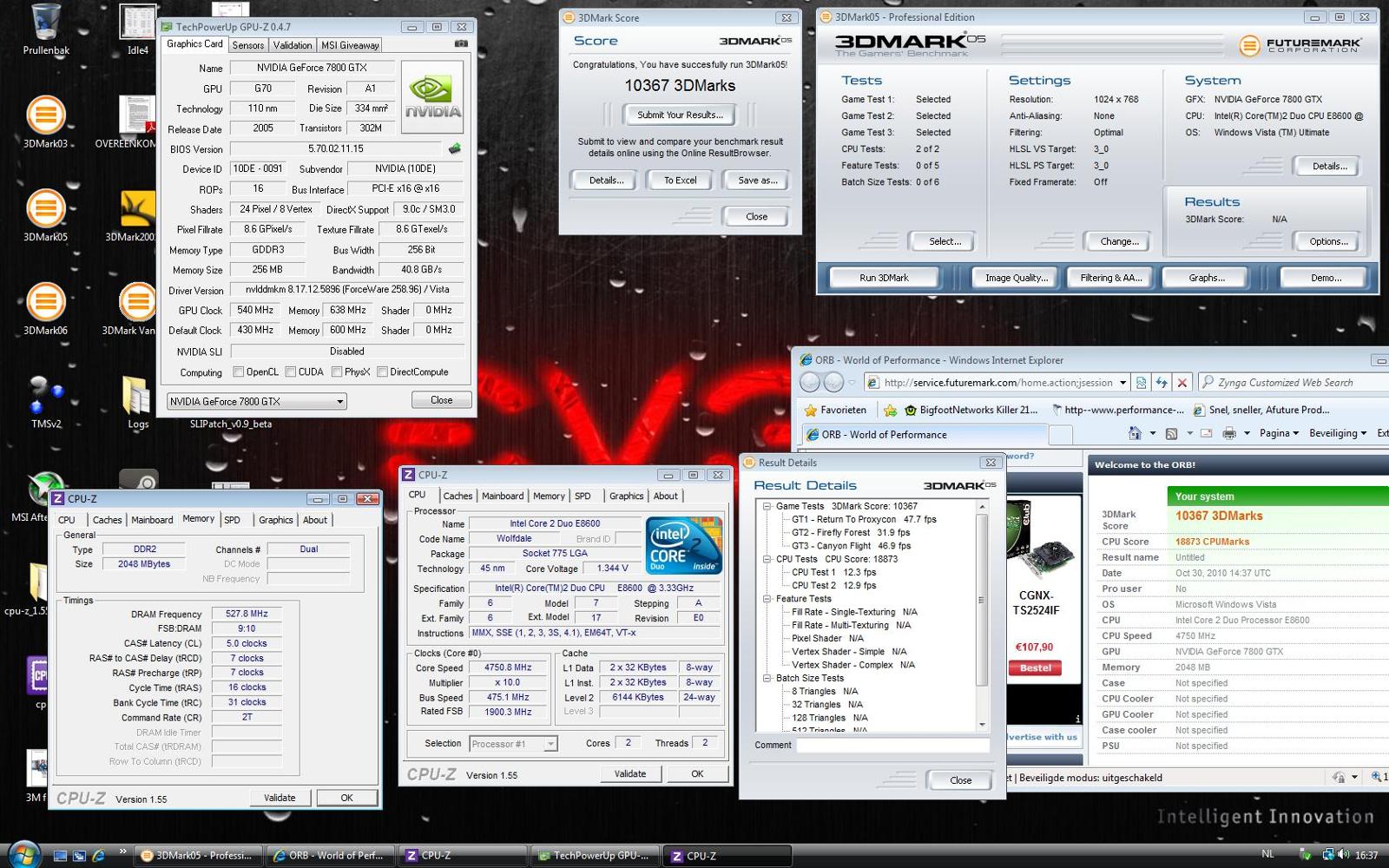Click the IE read mail icon
Screen dimensions: 1389x868
tap(1206, 433)
